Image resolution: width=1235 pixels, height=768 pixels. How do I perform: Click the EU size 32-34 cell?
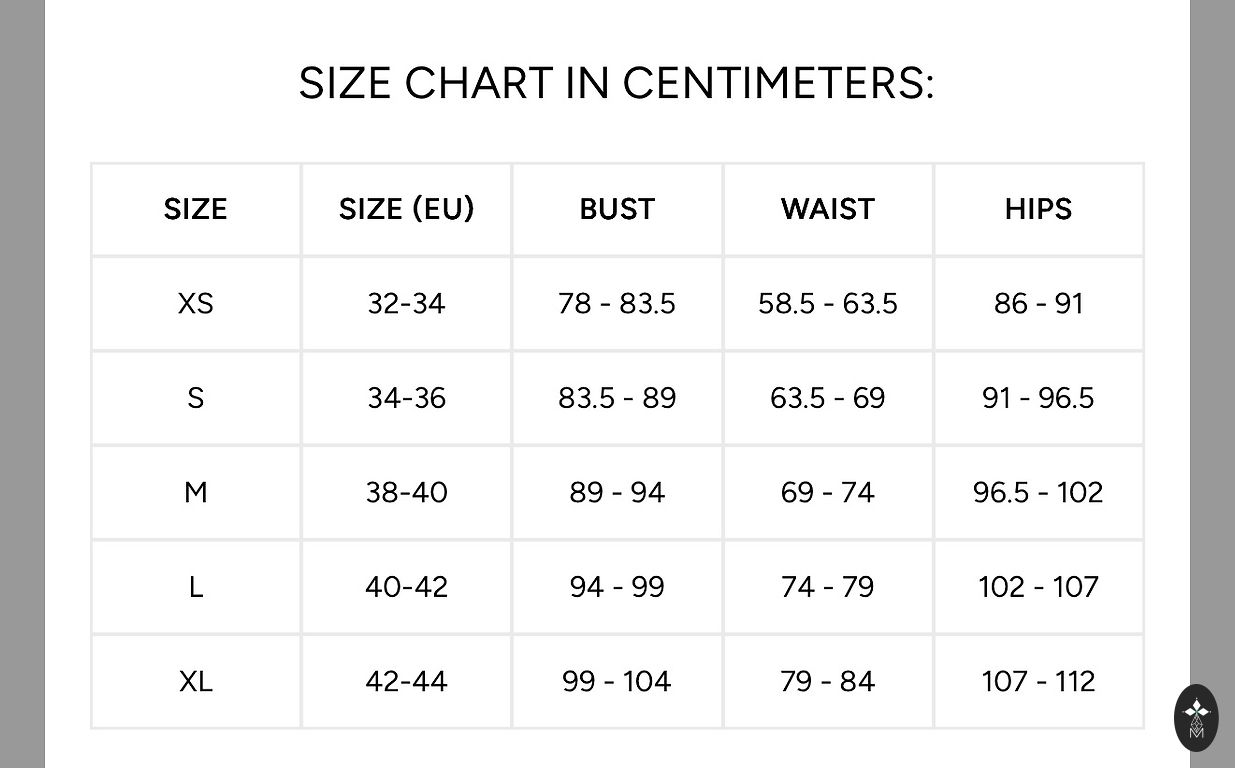406,303
